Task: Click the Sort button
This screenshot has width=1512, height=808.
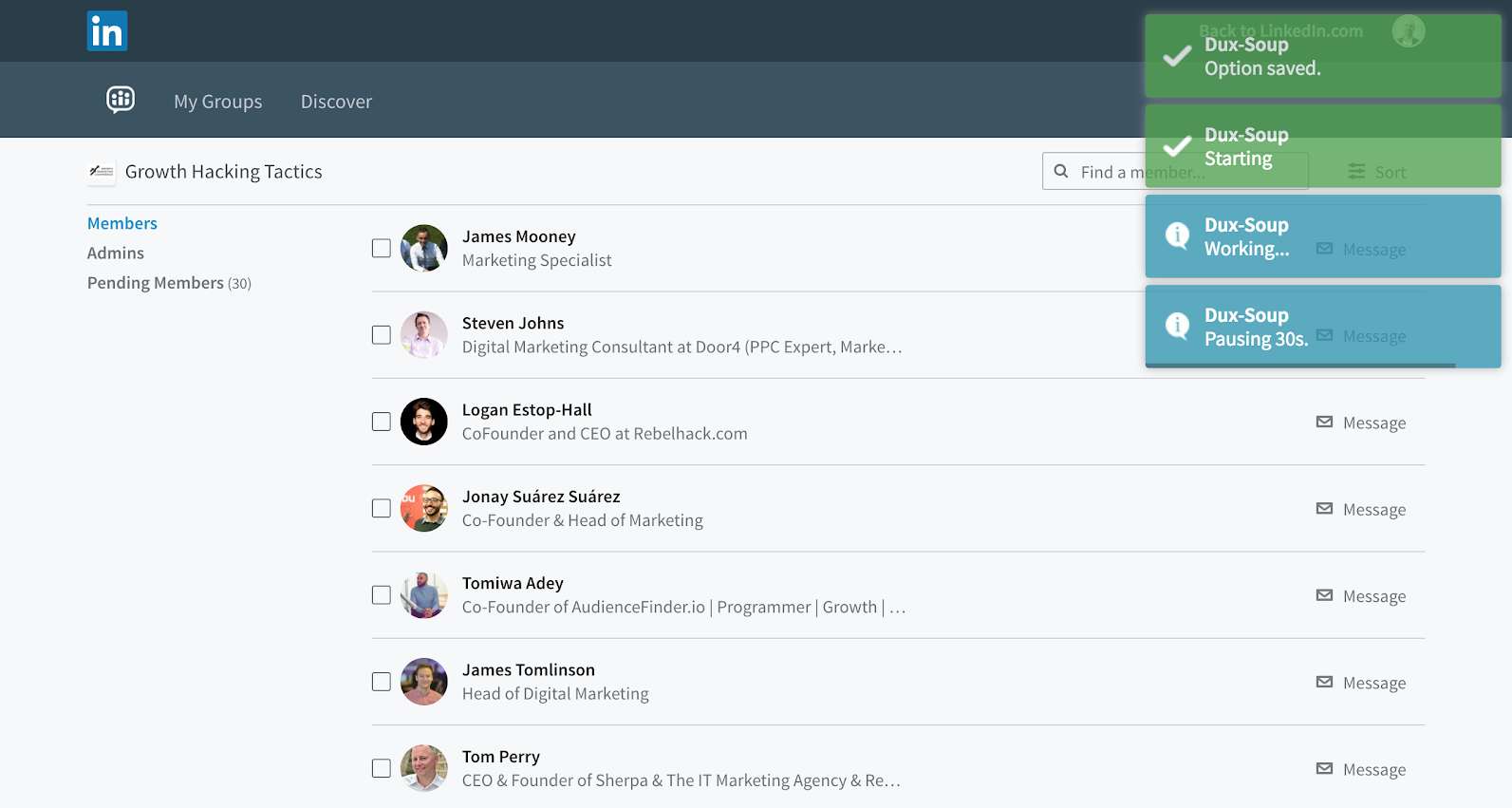Action: point(1377,172)
